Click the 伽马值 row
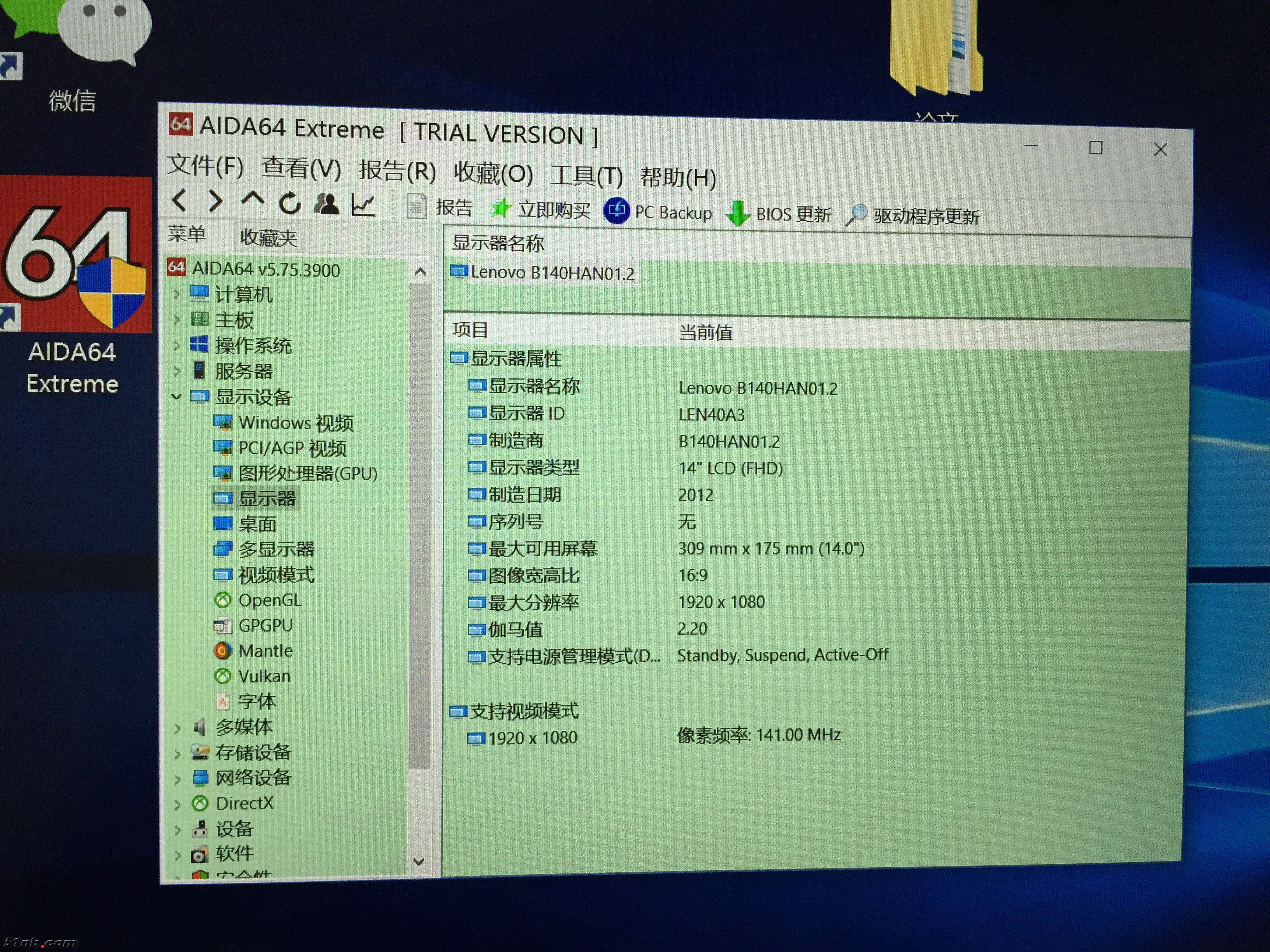This screenshot has width=1270, height=952. pos(588,629)
